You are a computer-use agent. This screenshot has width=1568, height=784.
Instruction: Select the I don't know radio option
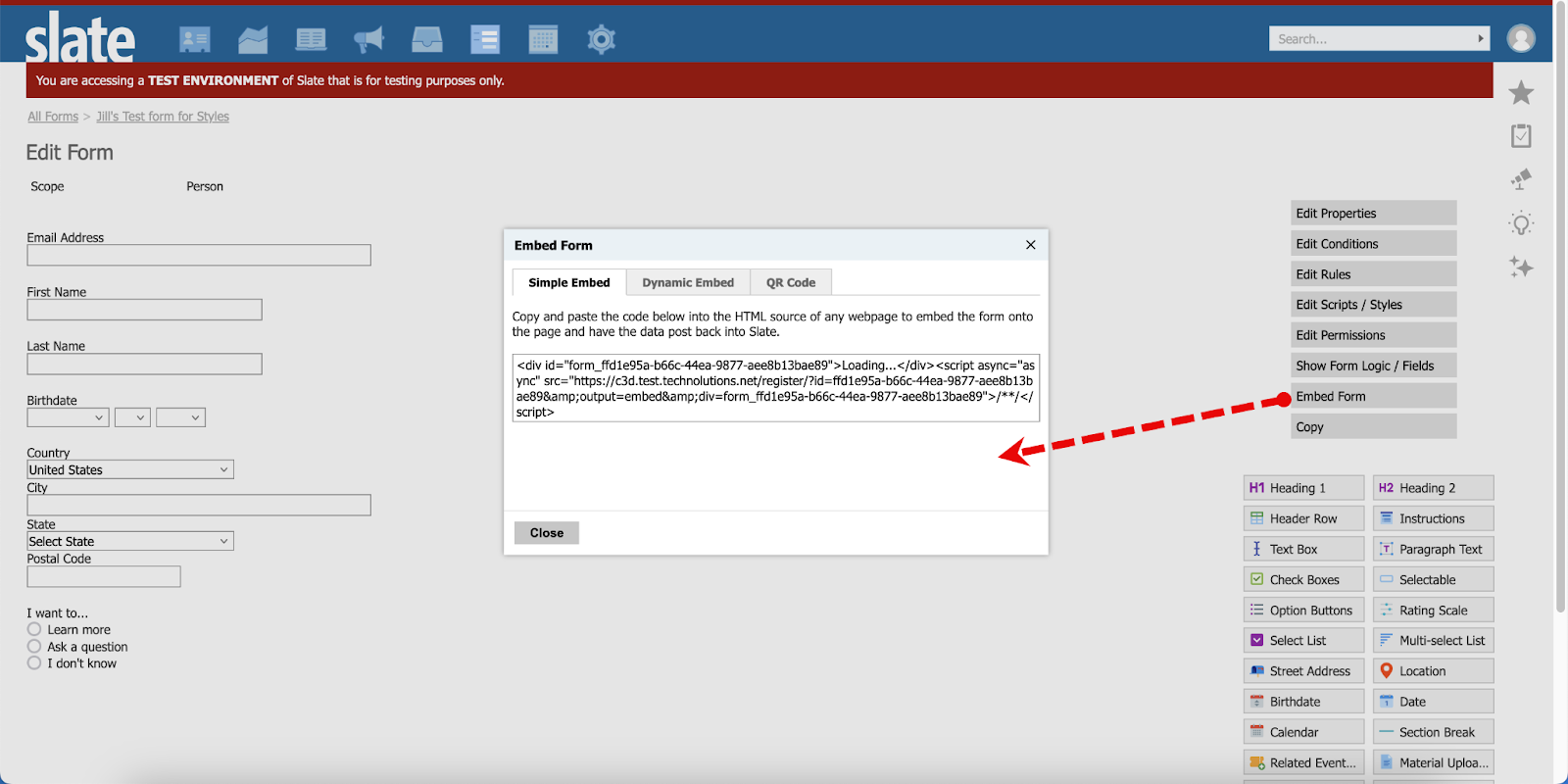coord(34,662)
